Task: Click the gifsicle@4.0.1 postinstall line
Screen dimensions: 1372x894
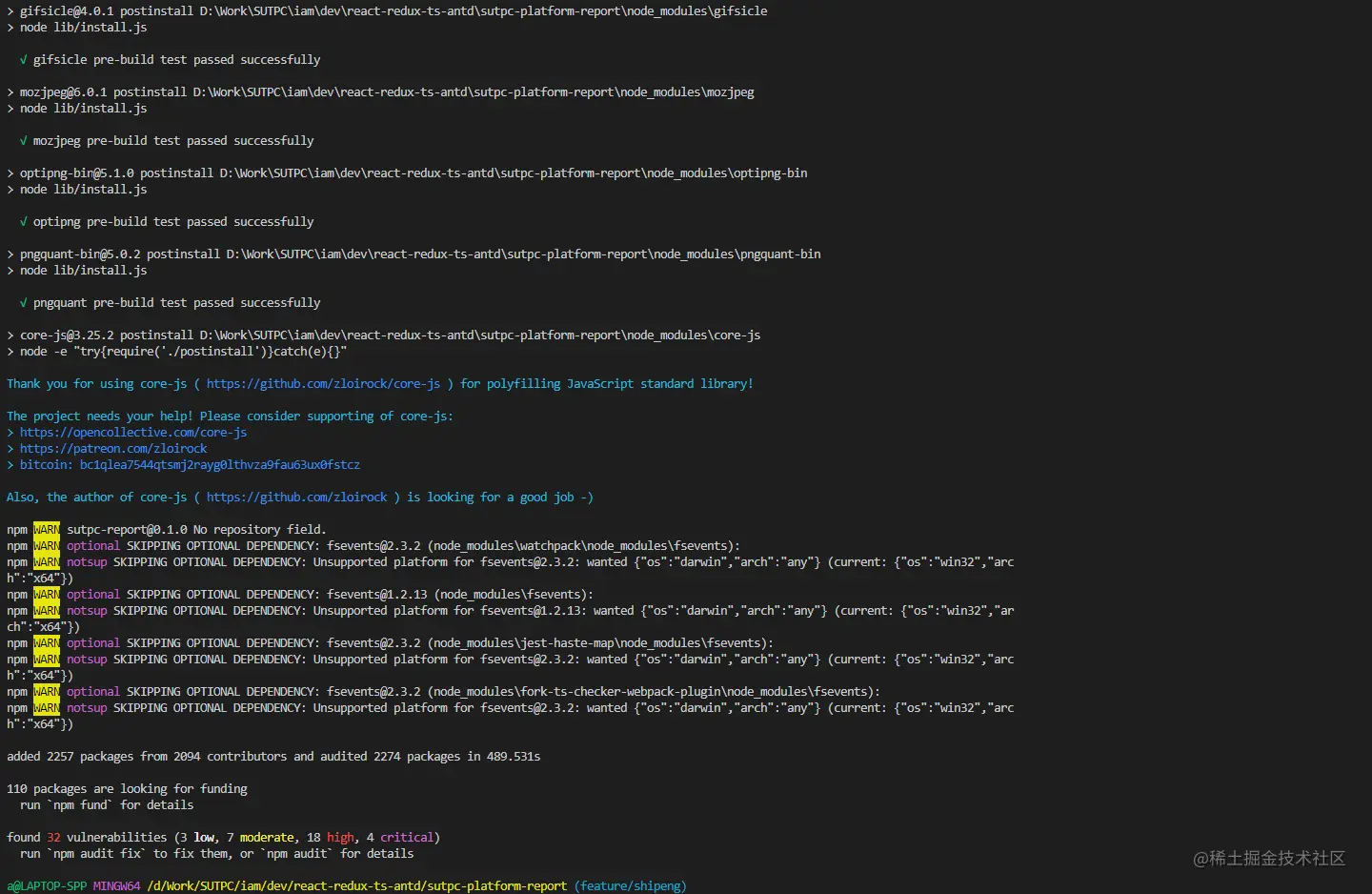Action: click(x=387, y=11)
